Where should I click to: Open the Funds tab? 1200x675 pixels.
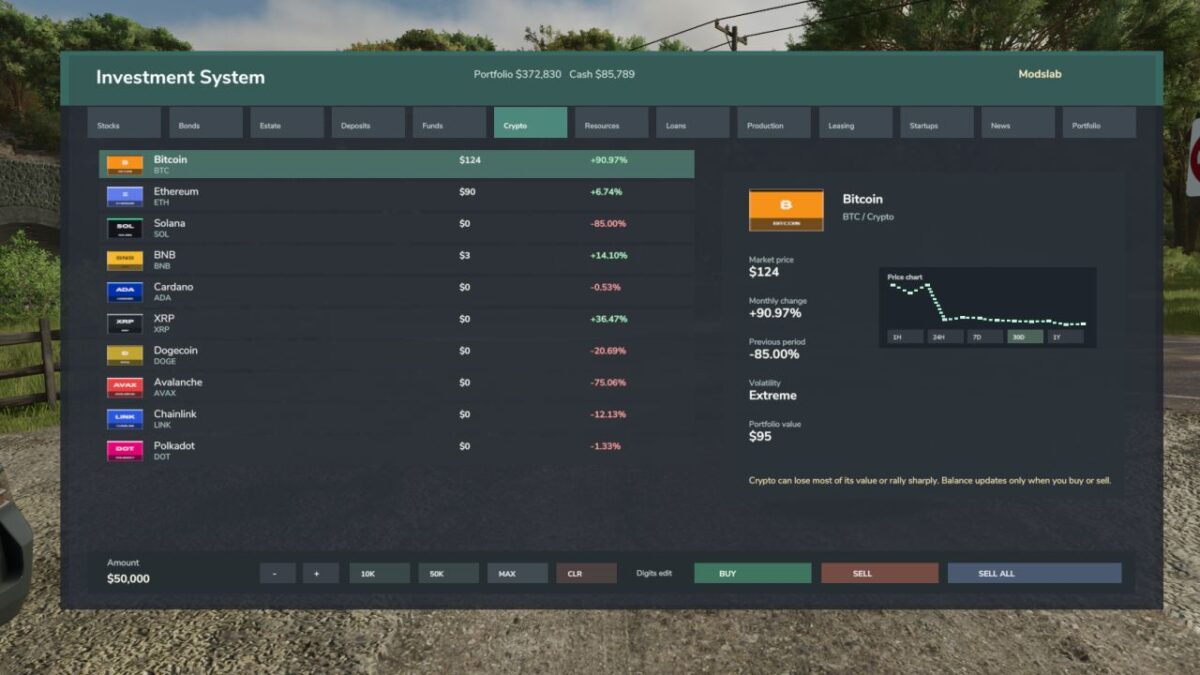click(x=449, y=123)
